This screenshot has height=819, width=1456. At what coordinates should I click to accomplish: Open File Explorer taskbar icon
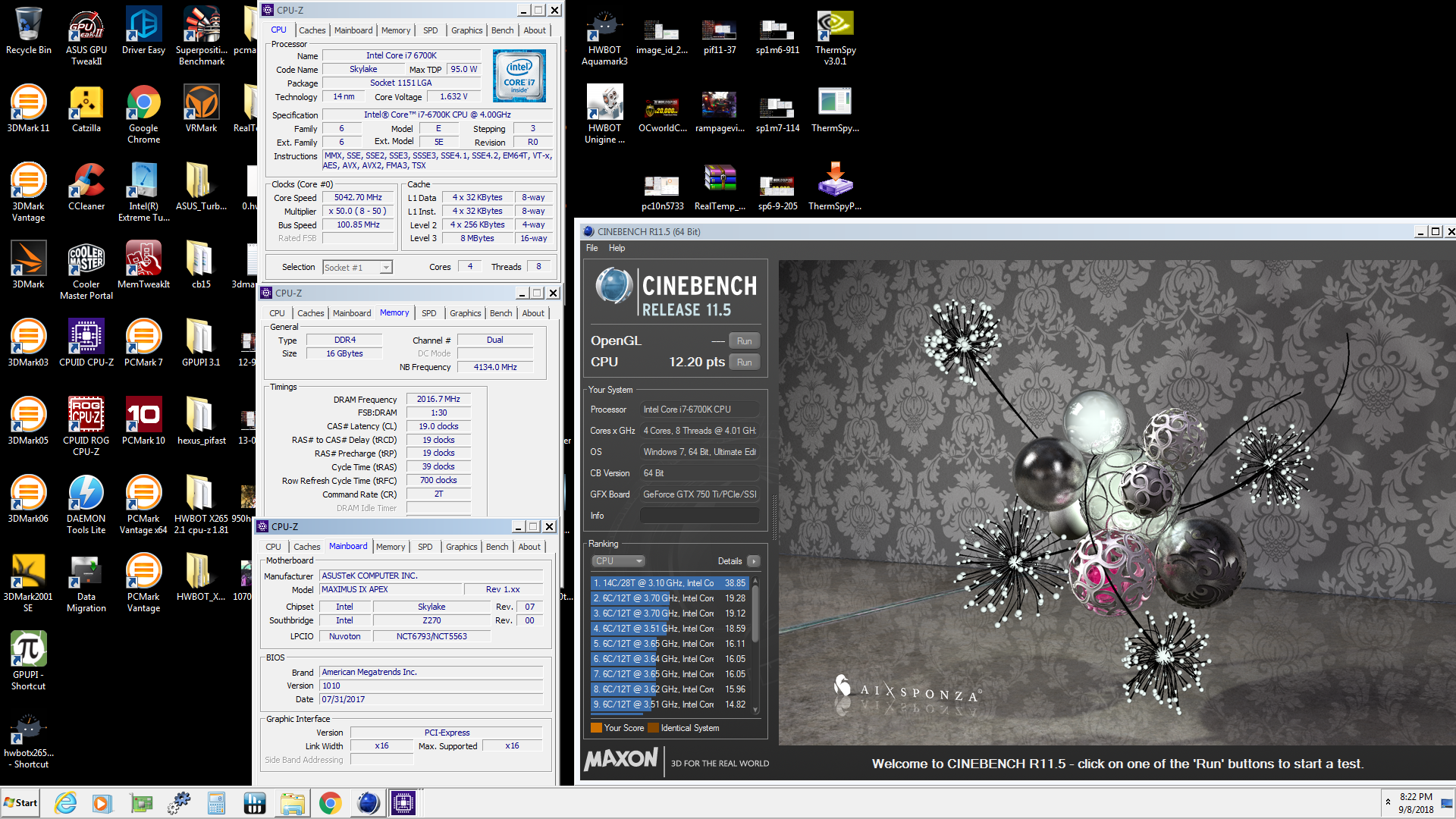[292, 803]
